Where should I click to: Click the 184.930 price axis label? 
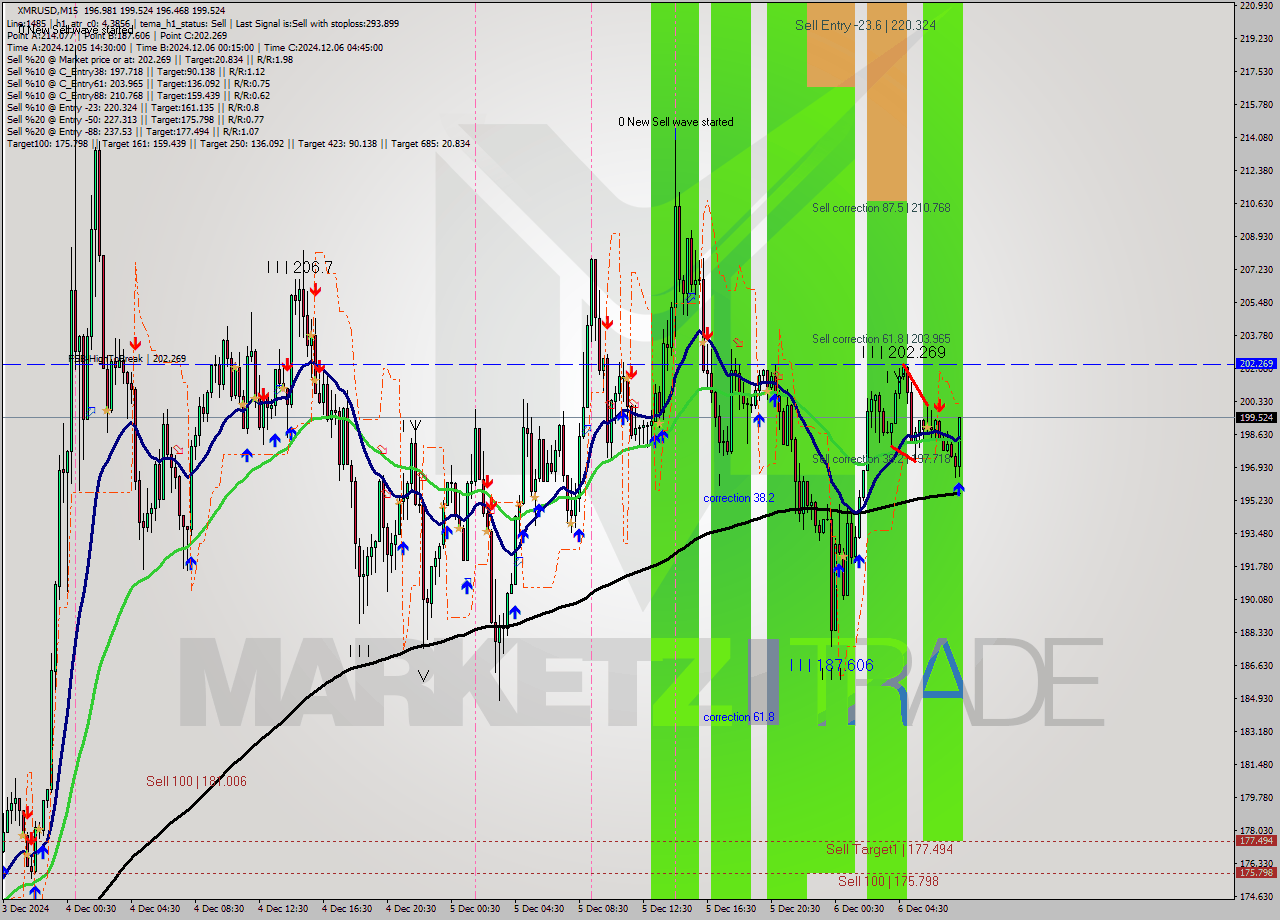click(x=1256, y=698)
